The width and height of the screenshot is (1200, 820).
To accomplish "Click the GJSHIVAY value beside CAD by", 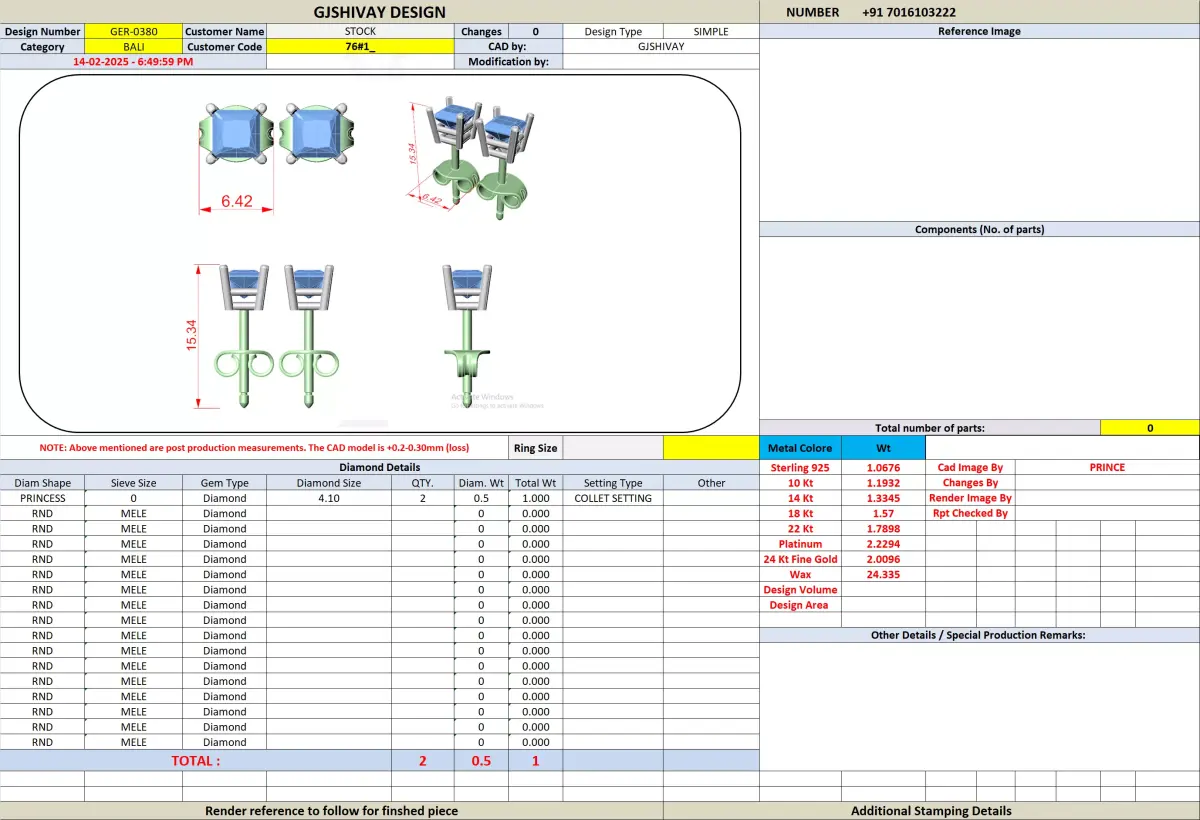I will [661, 47].
